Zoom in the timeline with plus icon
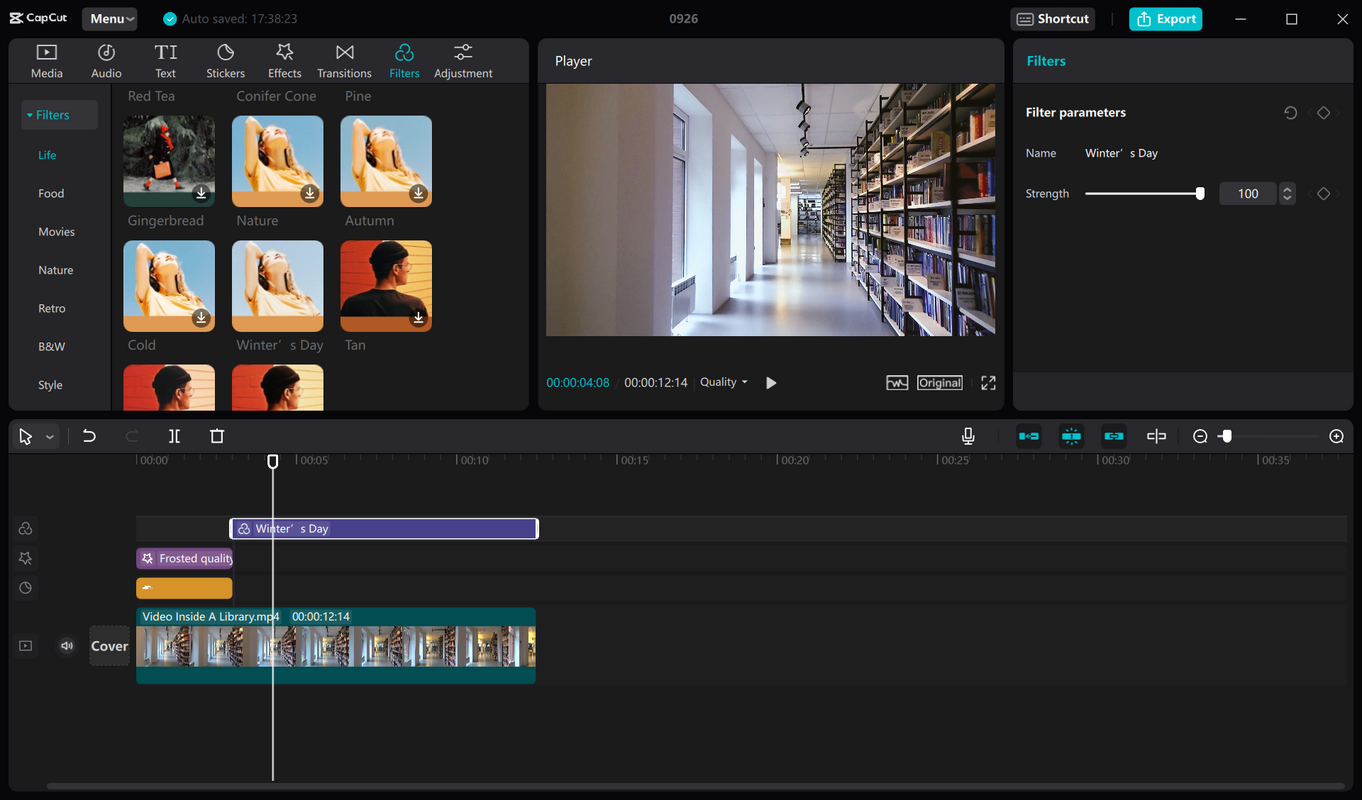 coord(1336,436)
